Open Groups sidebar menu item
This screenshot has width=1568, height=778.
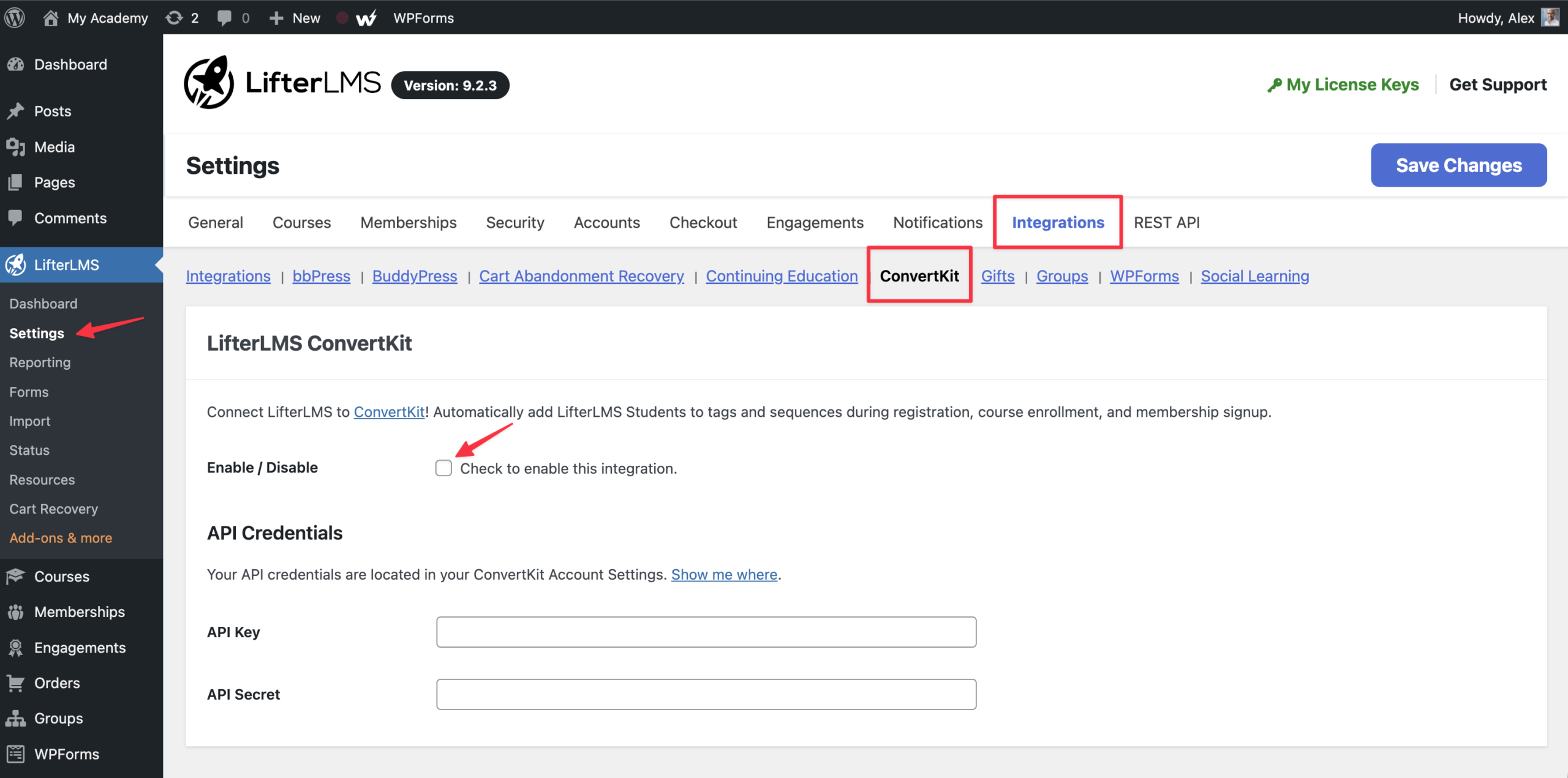pos(58,718)
